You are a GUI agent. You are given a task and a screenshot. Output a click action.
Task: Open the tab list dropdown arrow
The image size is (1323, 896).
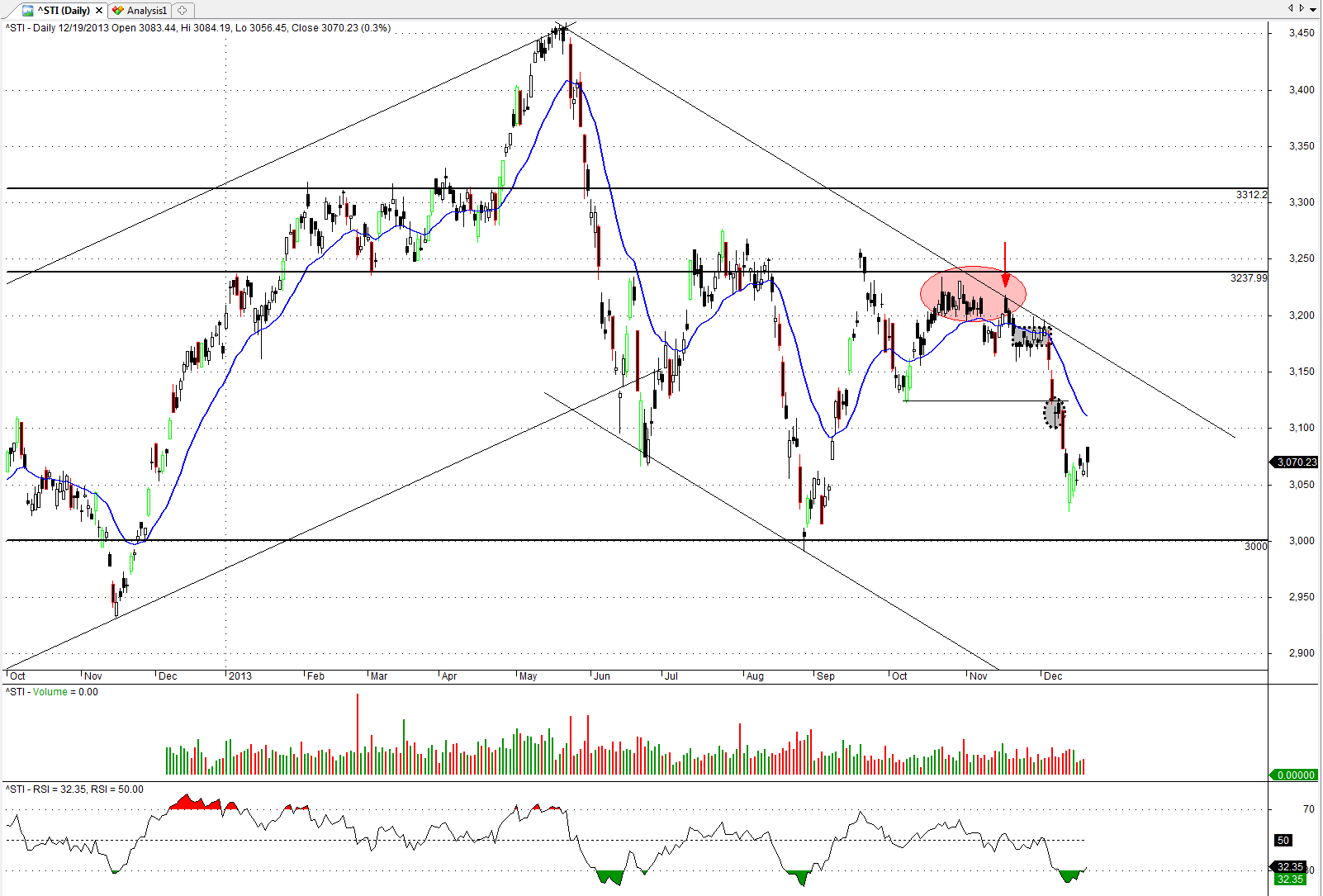tap(1302, 8)
